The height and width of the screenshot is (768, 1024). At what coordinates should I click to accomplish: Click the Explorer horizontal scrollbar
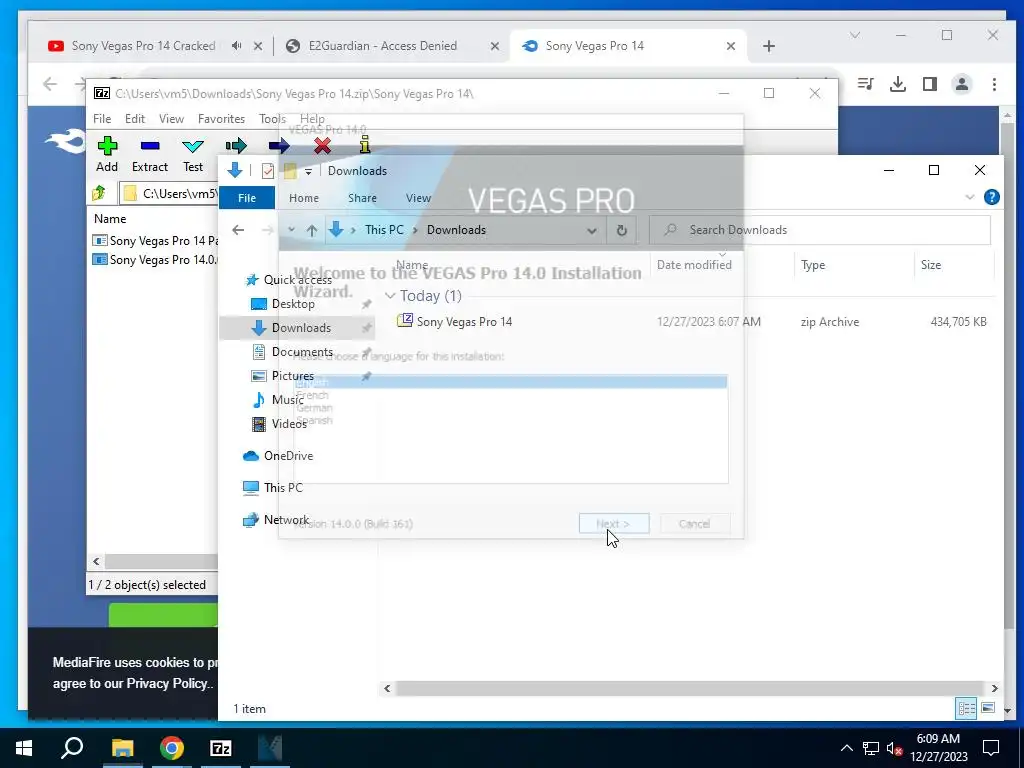click(x=689, y=688)
